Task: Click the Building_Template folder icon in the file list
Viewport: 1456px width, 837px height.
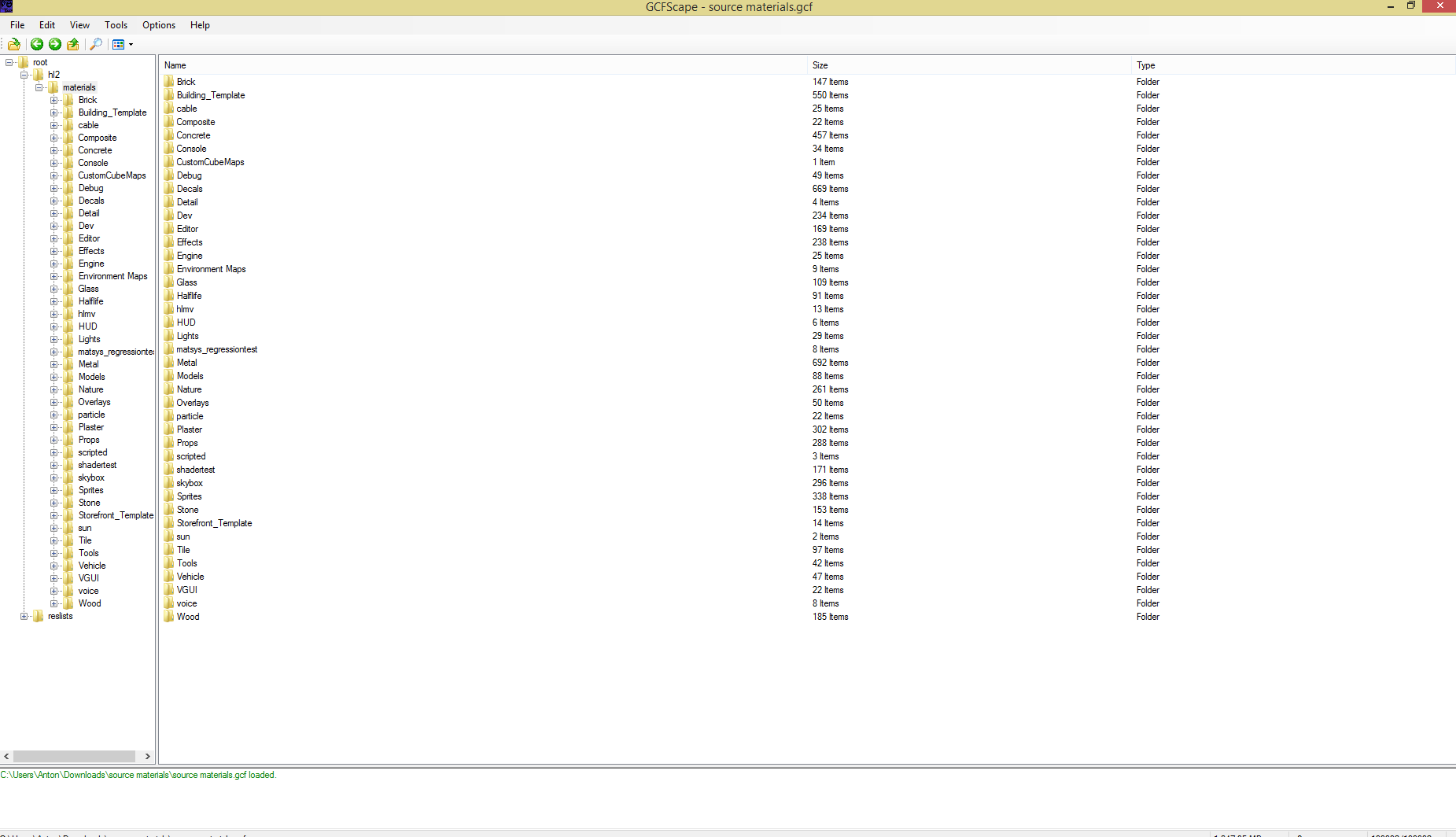Action: (169, 95)
